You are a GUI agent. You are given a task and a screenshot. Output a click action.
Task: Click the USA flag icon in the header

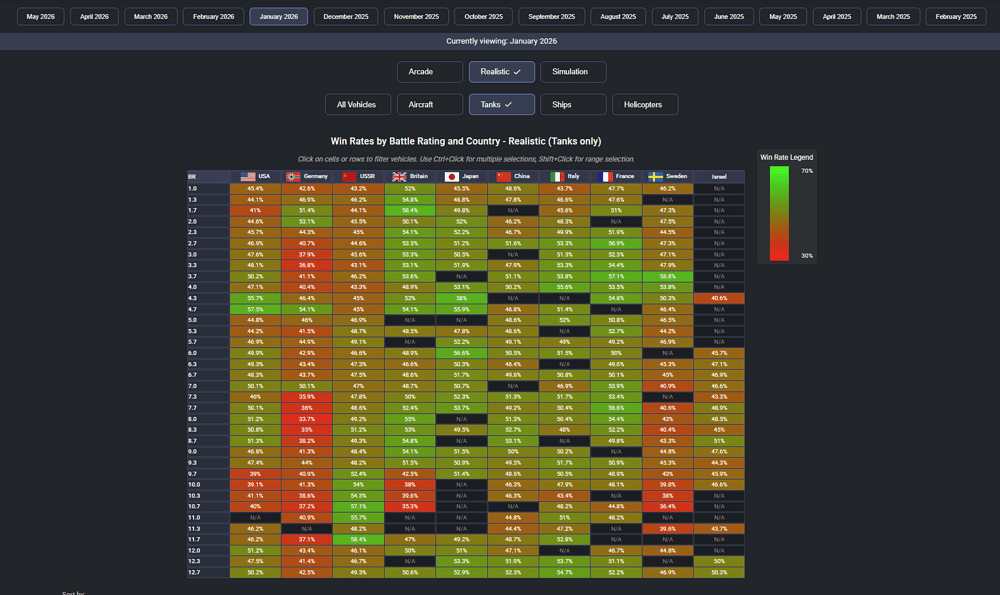[248, 177]
